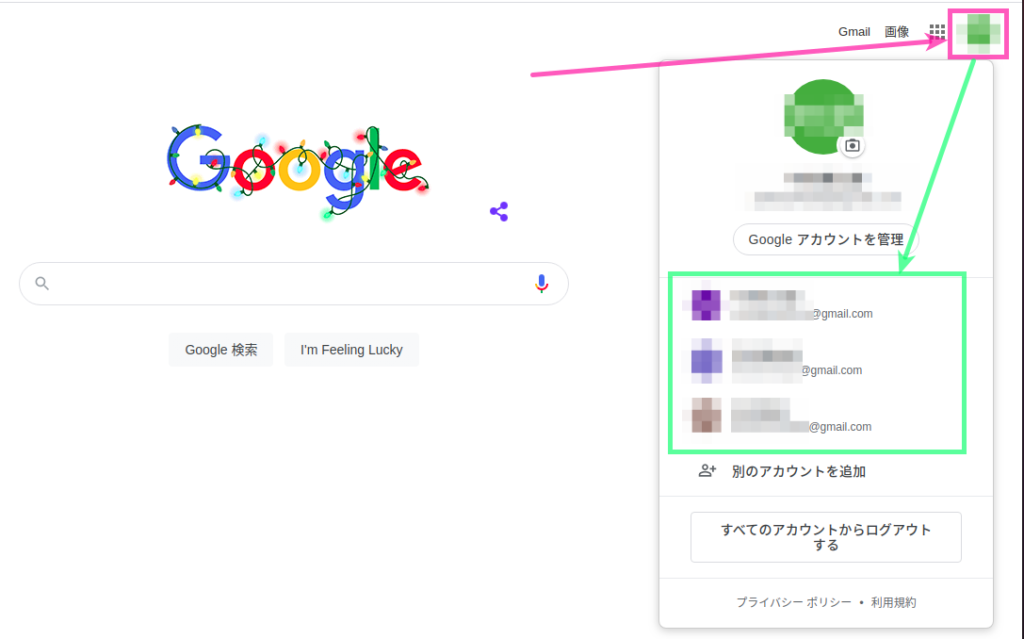Open 利用規約 link
This screenshot has width=1024, height=639.
coord(893,602)
